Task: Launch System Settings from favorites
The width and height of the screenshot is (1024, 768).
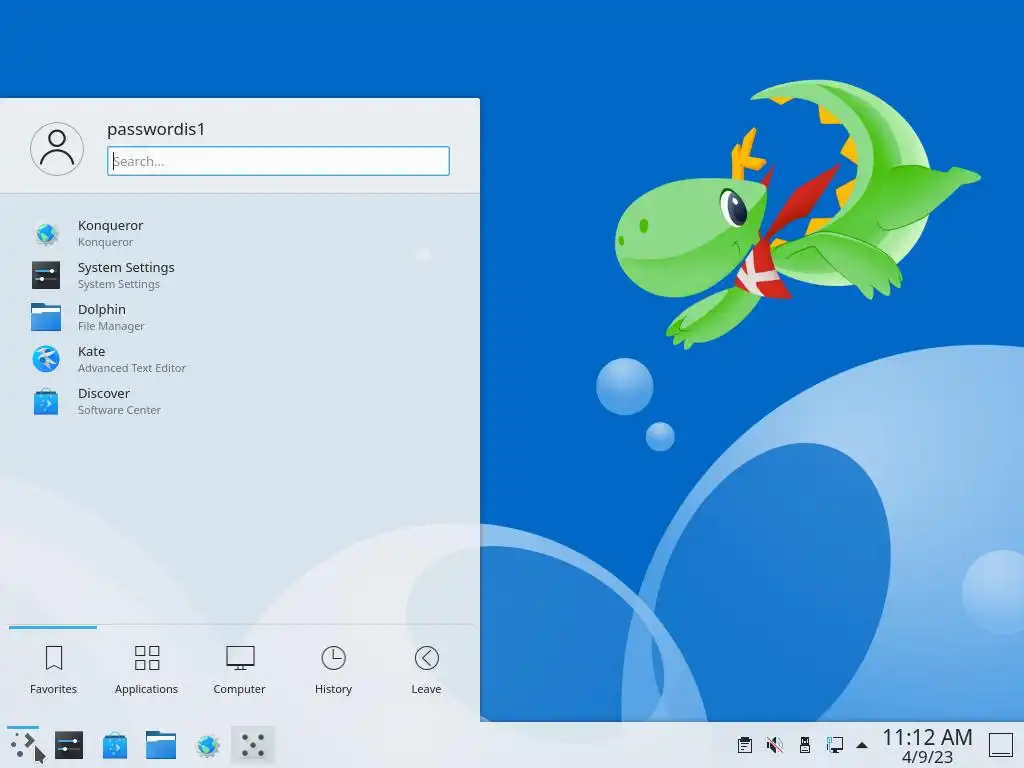Action: coord(239,275)
